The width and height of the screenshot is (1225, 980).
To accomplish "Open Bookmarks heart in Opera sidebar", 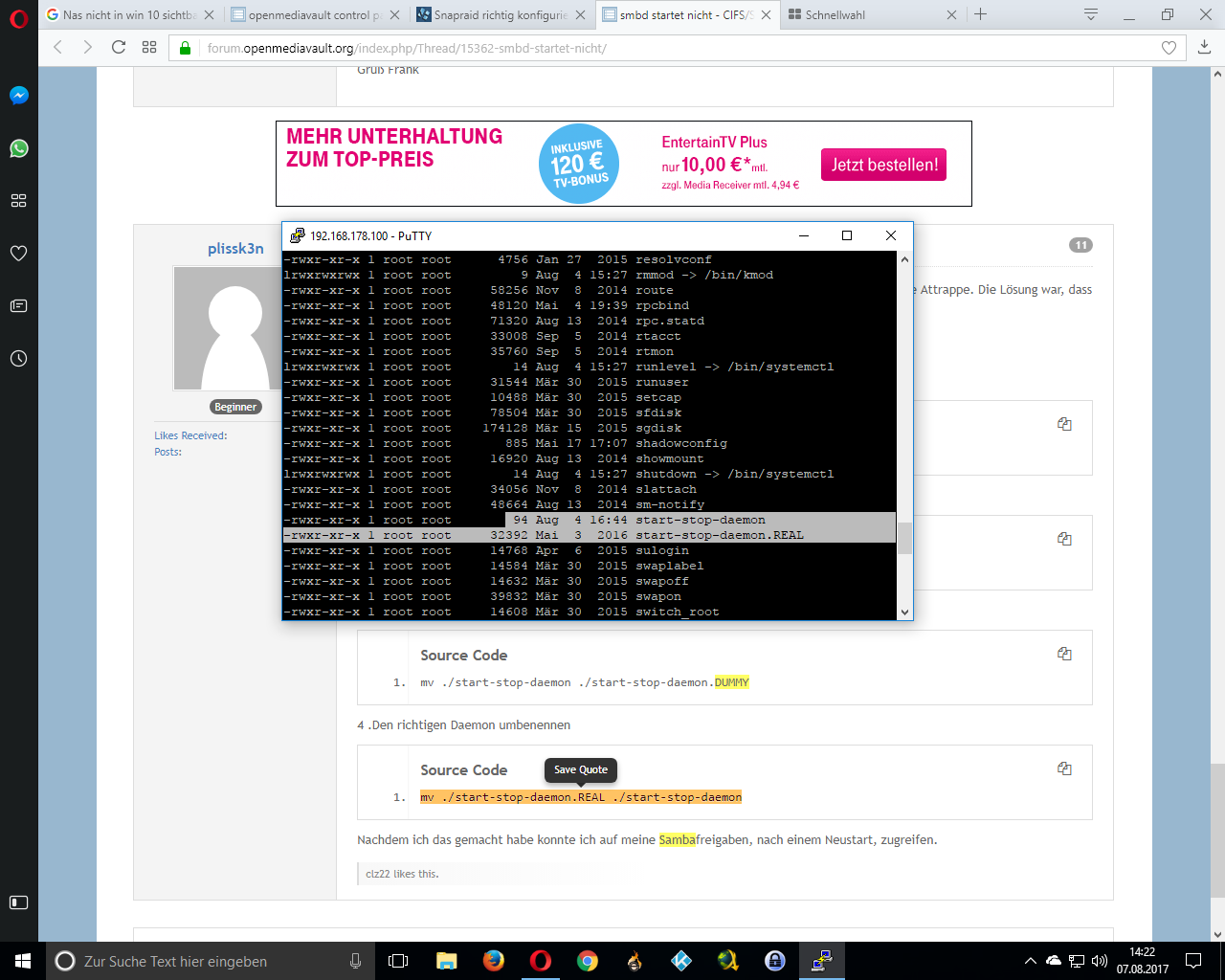I will 18,254.
